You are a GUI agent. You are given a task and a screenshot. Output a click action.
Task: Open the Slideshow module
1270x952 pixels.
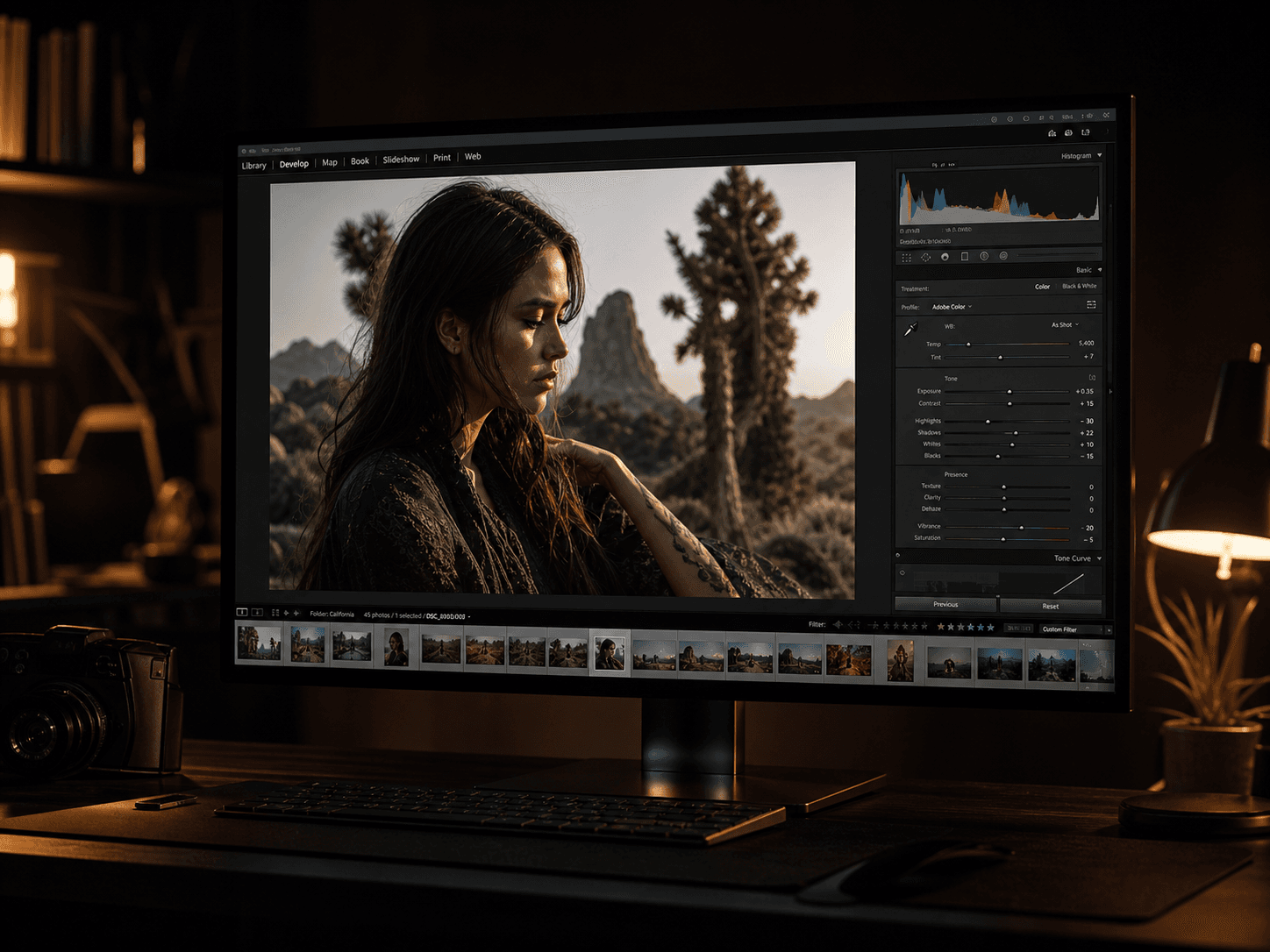pyautogui.click(x=401, y=160)
